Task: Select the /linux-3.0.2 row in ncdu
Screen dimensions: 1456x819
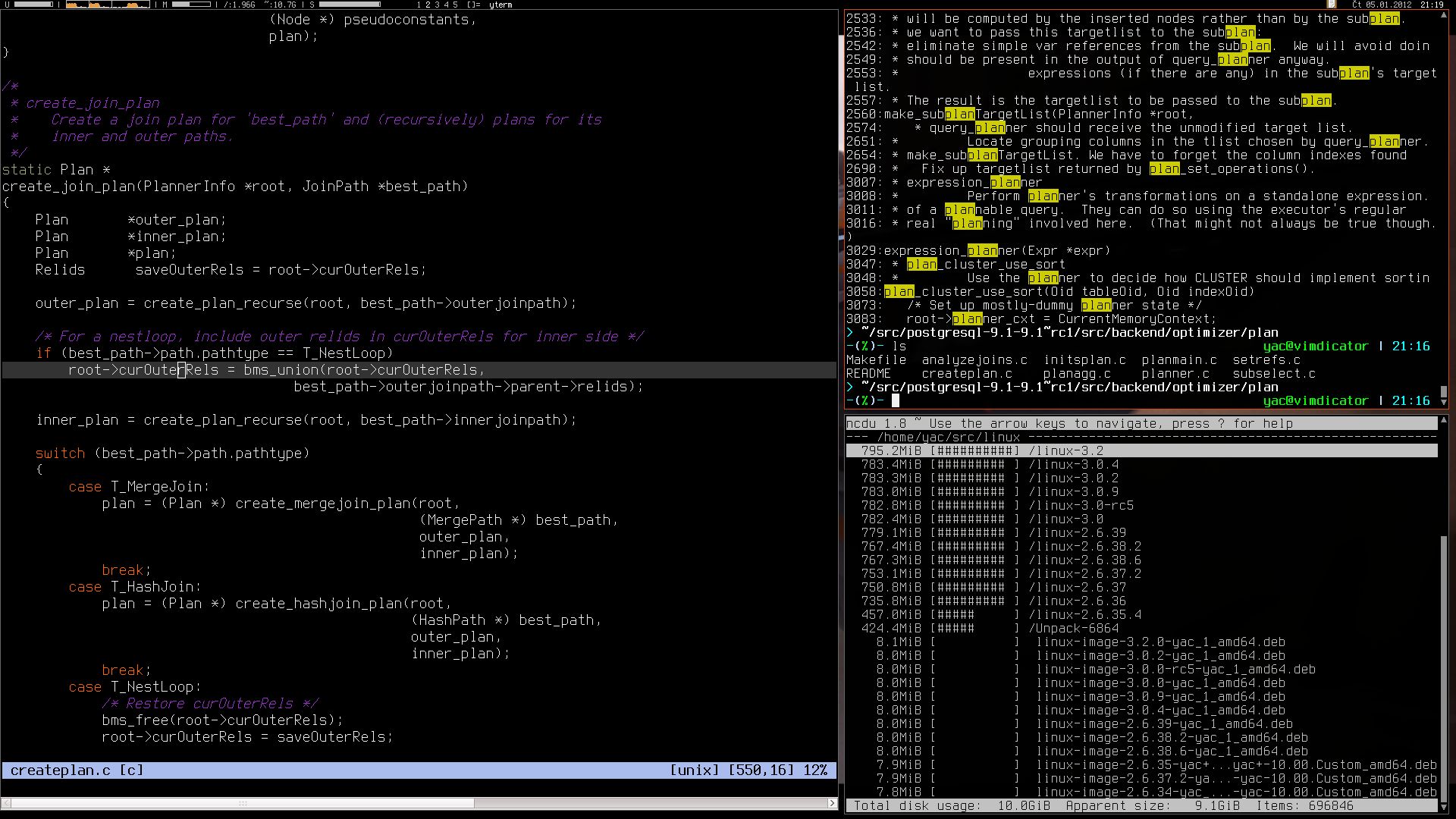Action: (x=1141, y=479)
